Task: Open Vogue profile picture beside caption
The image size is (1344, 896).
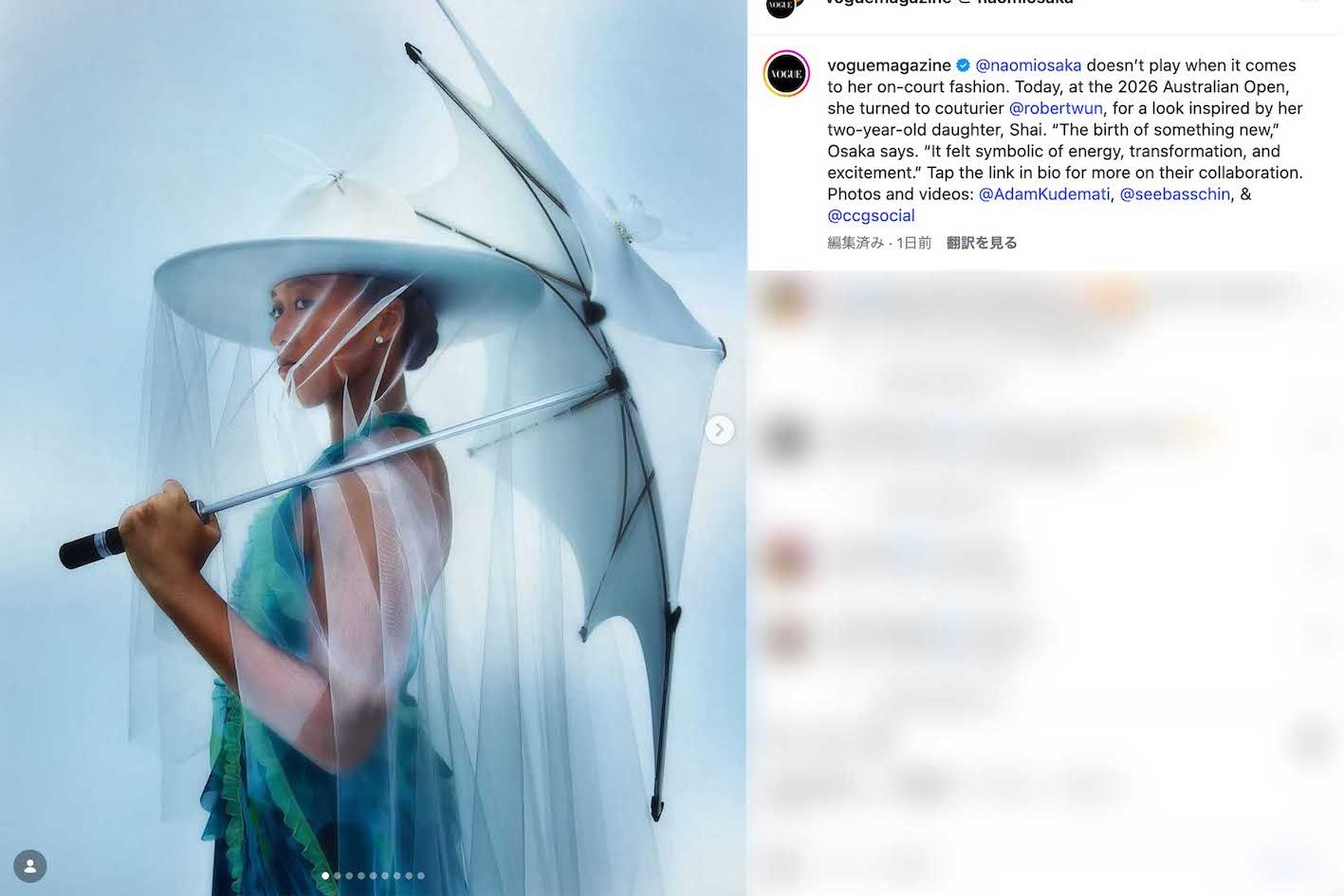Action: pos(786,74)
